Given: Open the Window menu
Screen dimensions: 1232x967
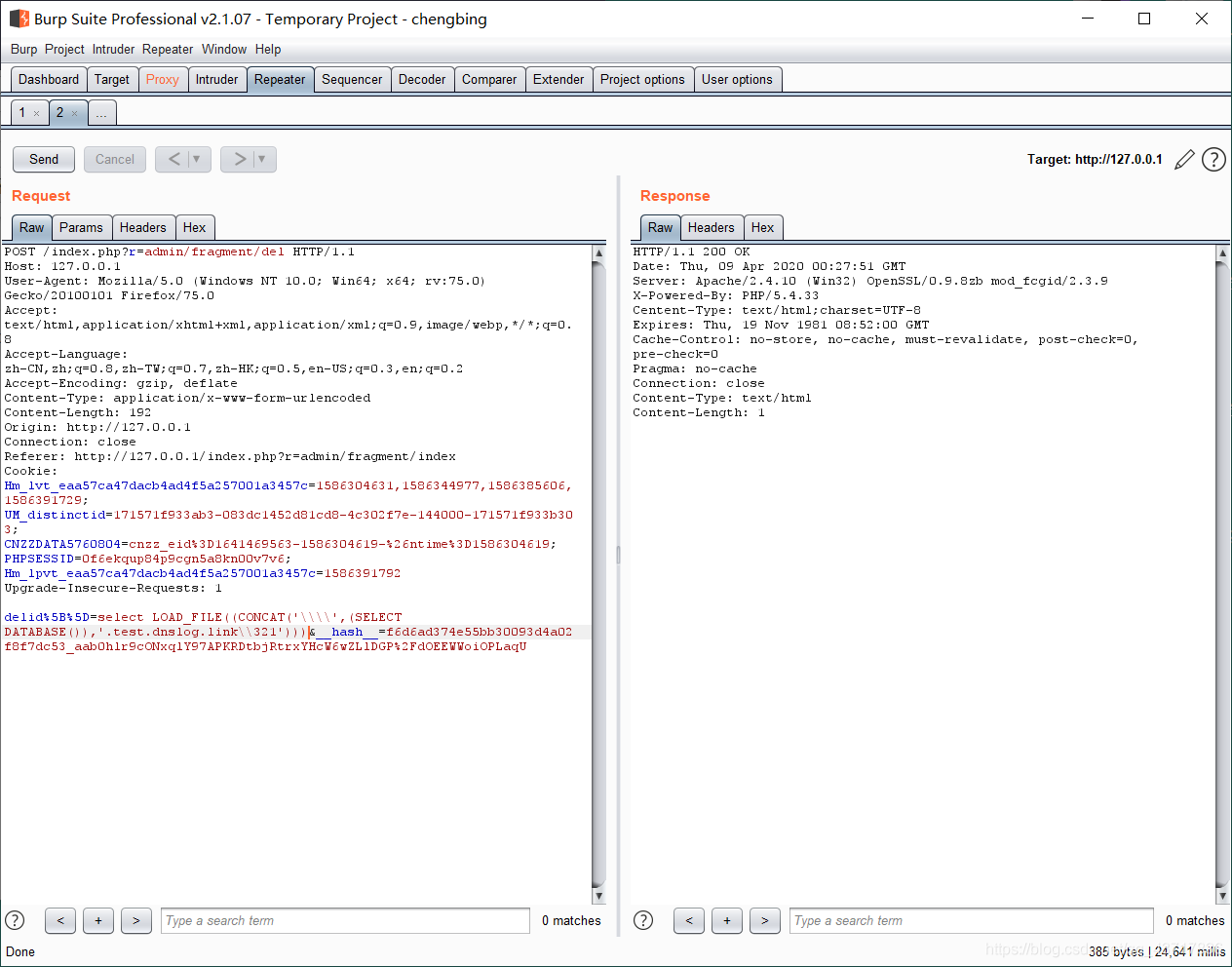Looking at the screenshot, I should coord(224,50).
